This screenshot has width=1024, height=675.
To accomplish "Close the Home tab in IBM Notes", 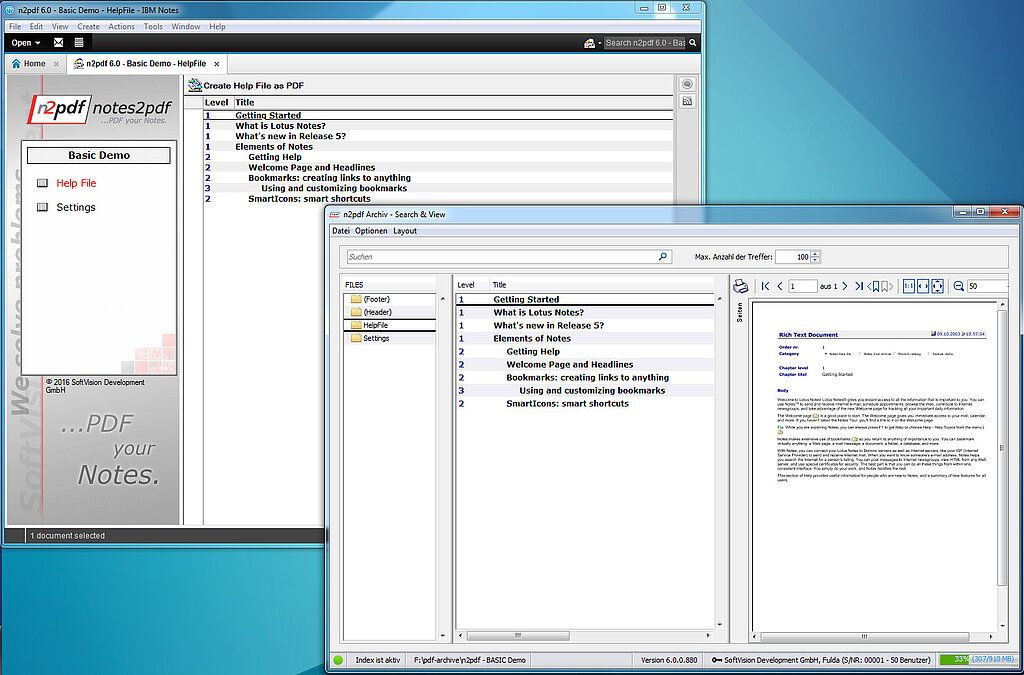I will [56, 64].
